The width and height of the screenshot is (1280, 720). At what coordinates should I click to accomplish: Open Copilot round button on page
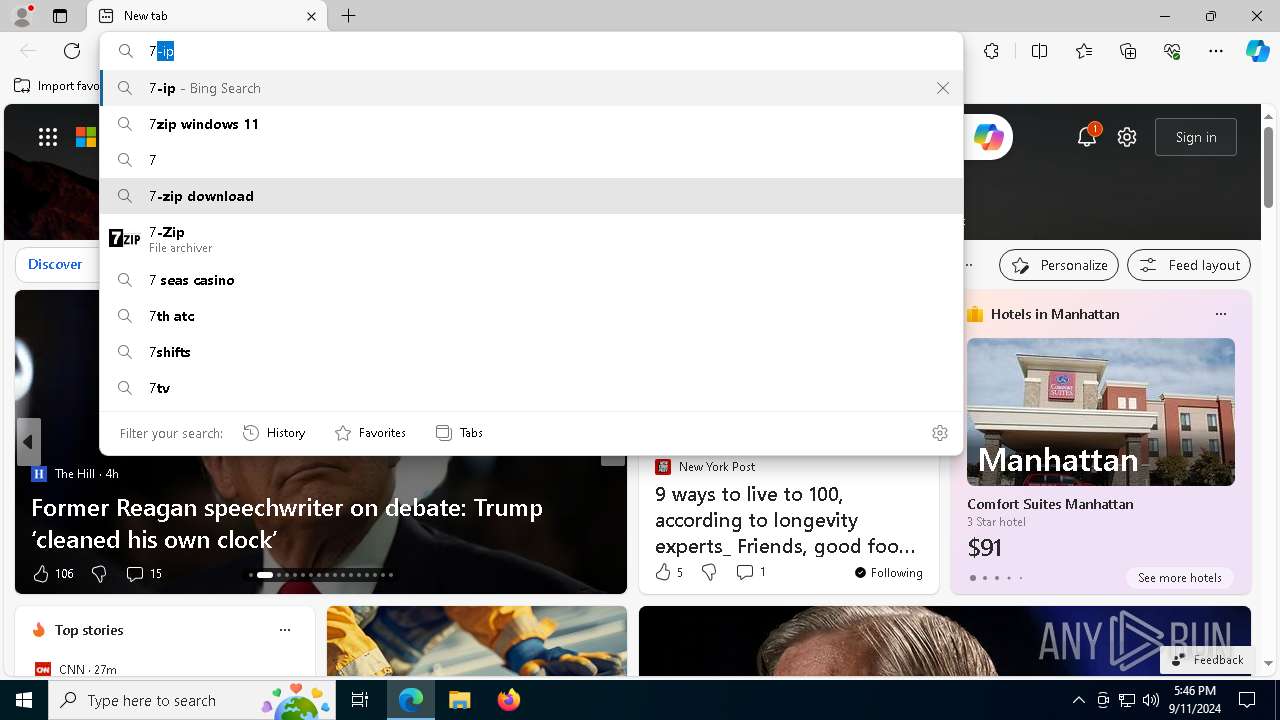988,137
